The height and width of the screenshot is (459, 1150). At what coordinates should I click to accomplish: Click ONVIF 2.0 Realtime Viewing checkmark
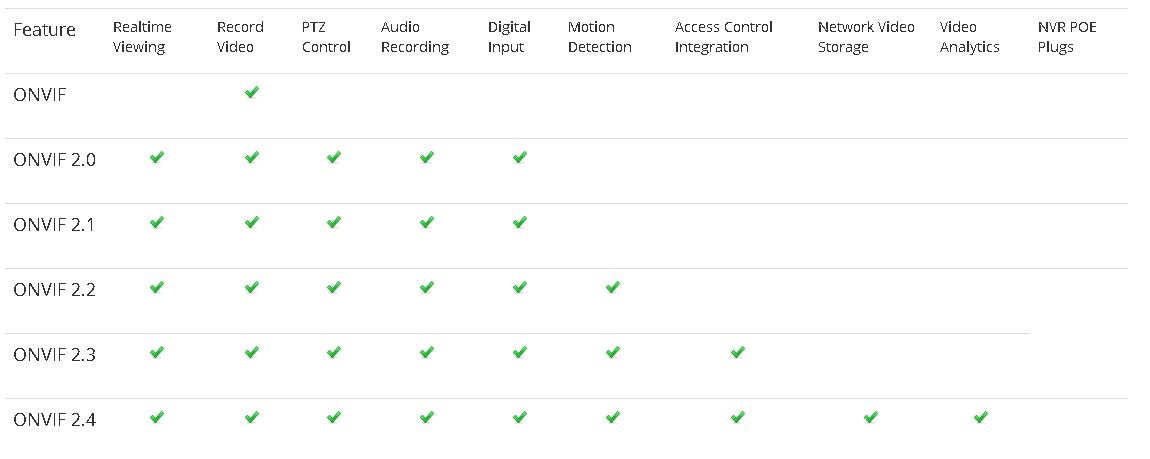click(156, 157)
